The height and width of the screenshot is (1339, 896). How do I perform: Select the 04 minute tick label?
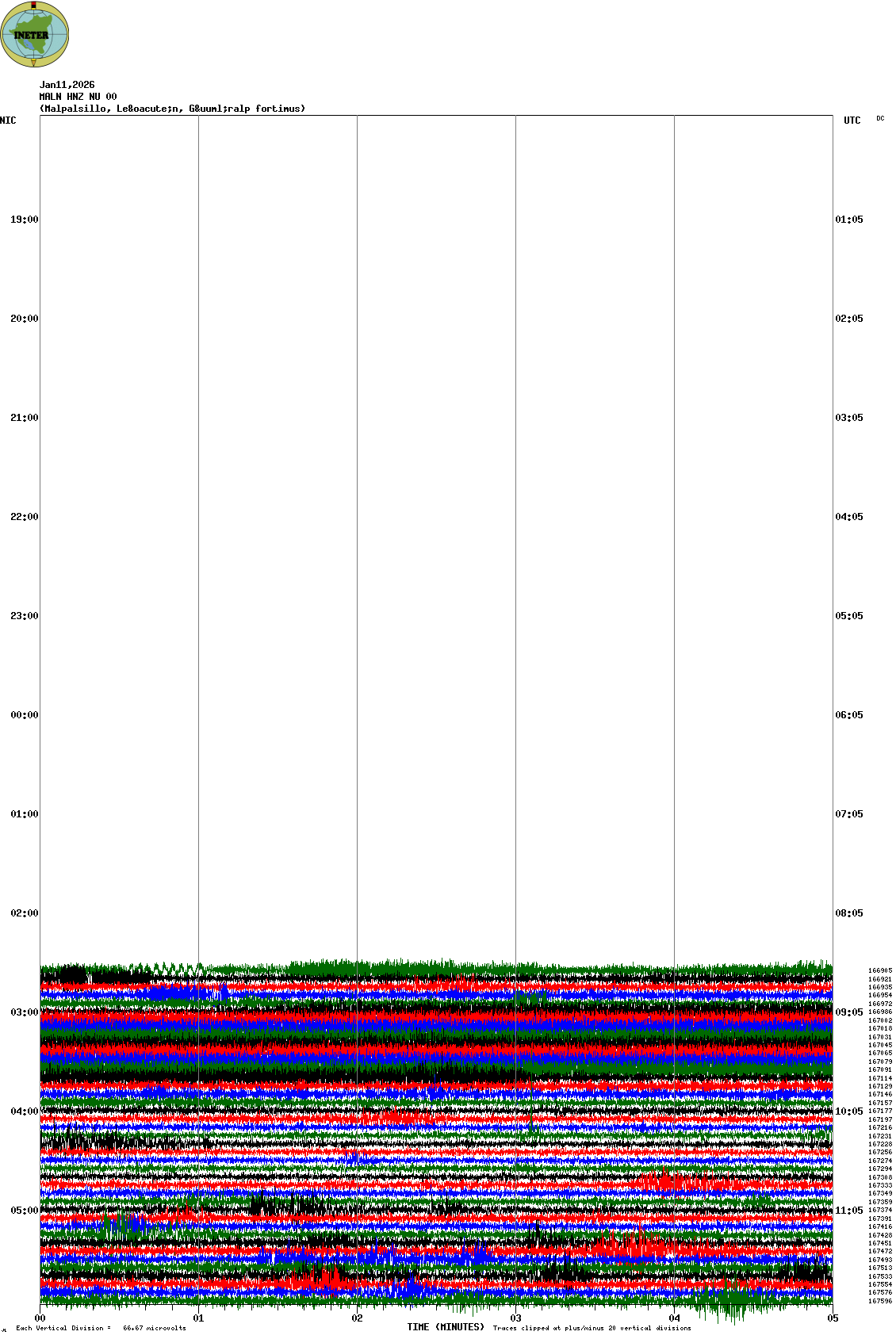tap(675, 1318)
